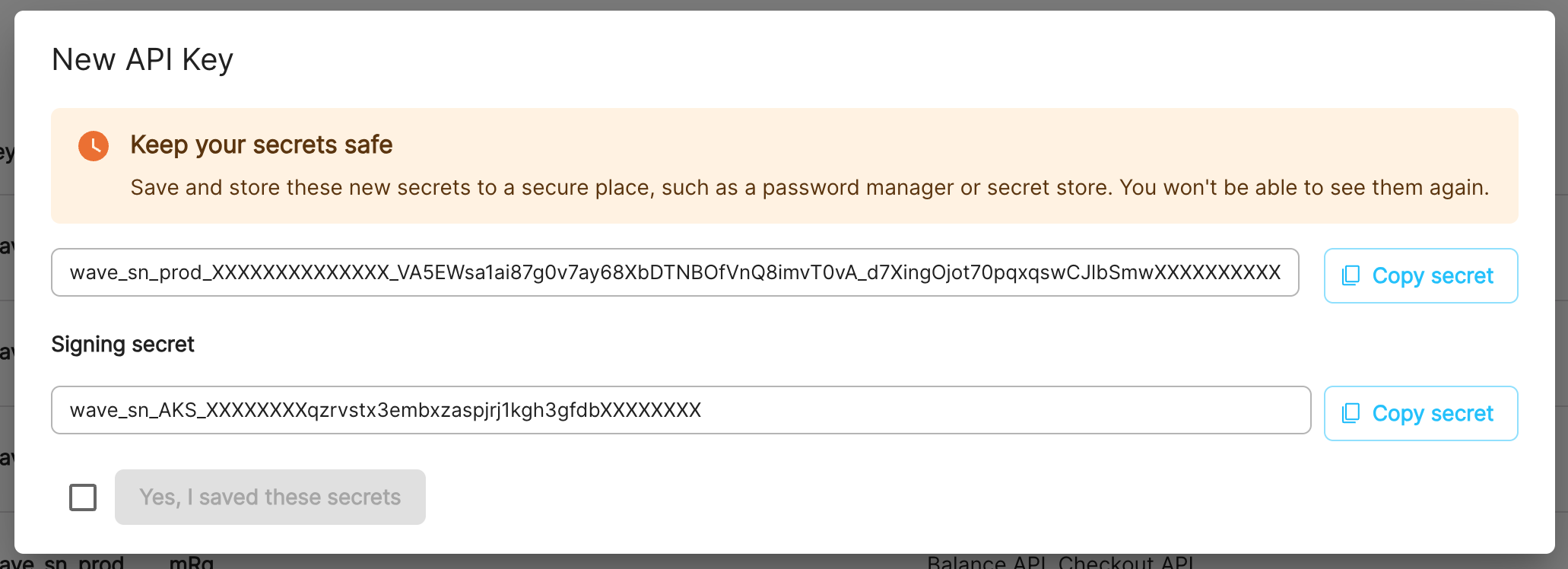Click the orange clock warning icon
The width and height of the screenshot is (1568, 569).
tap(94, 145)
